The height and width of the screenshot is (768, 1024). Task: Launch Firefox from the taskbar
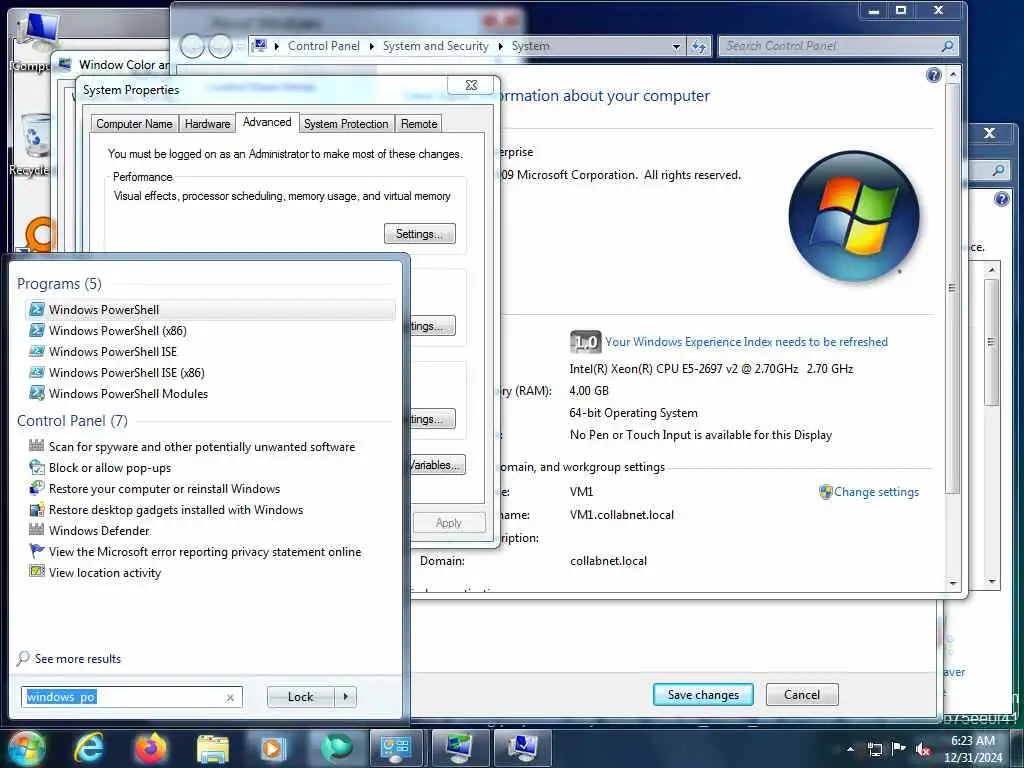[150, 748]
